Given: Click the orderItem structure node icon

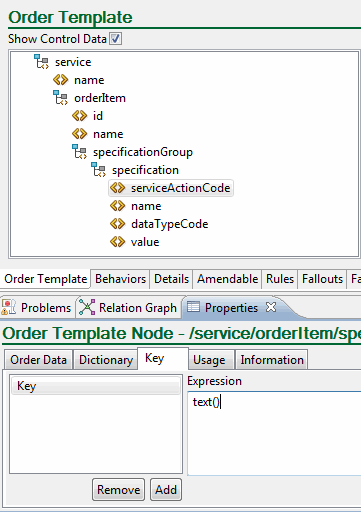Looking at the screenshot, I should tap(61, 98).
